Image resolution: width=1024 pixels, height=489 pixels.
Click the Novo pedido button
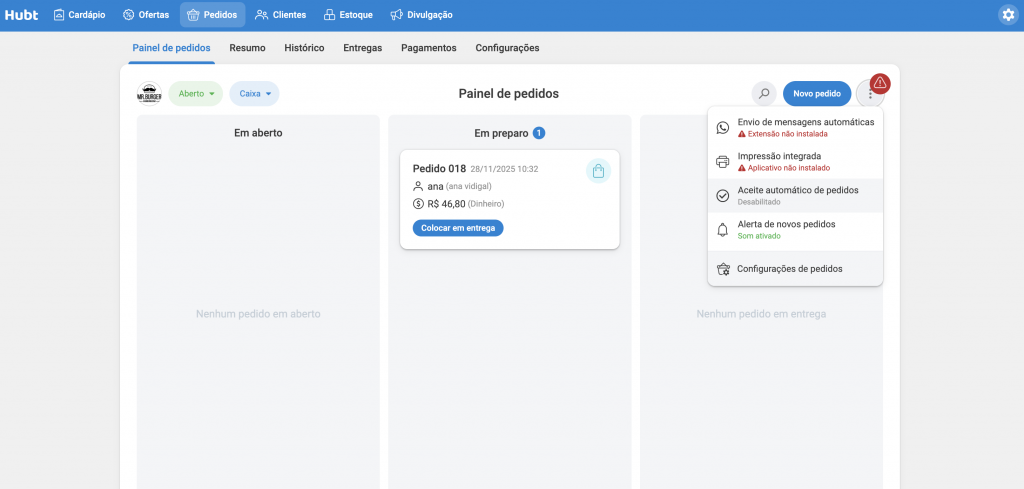tap(817, 94)
